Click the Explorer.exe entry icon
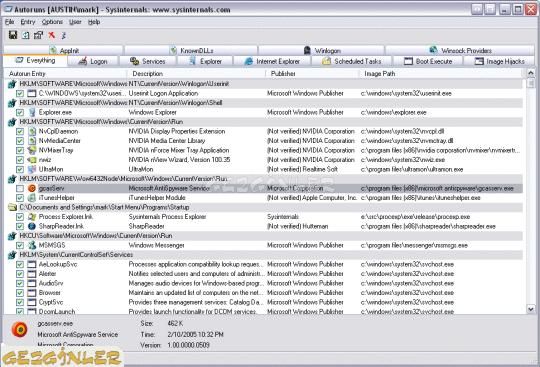The width and height of the screenshot is (540, 367). [32, 112]
